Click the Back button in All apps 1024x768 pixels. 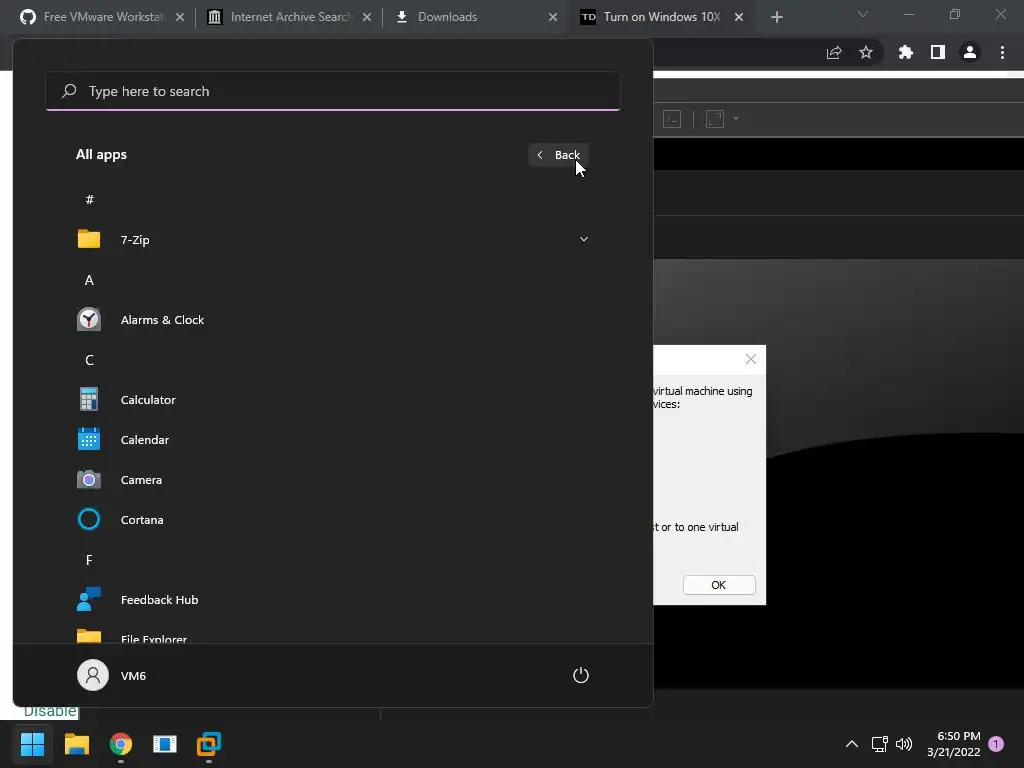[x=558, y=155]
